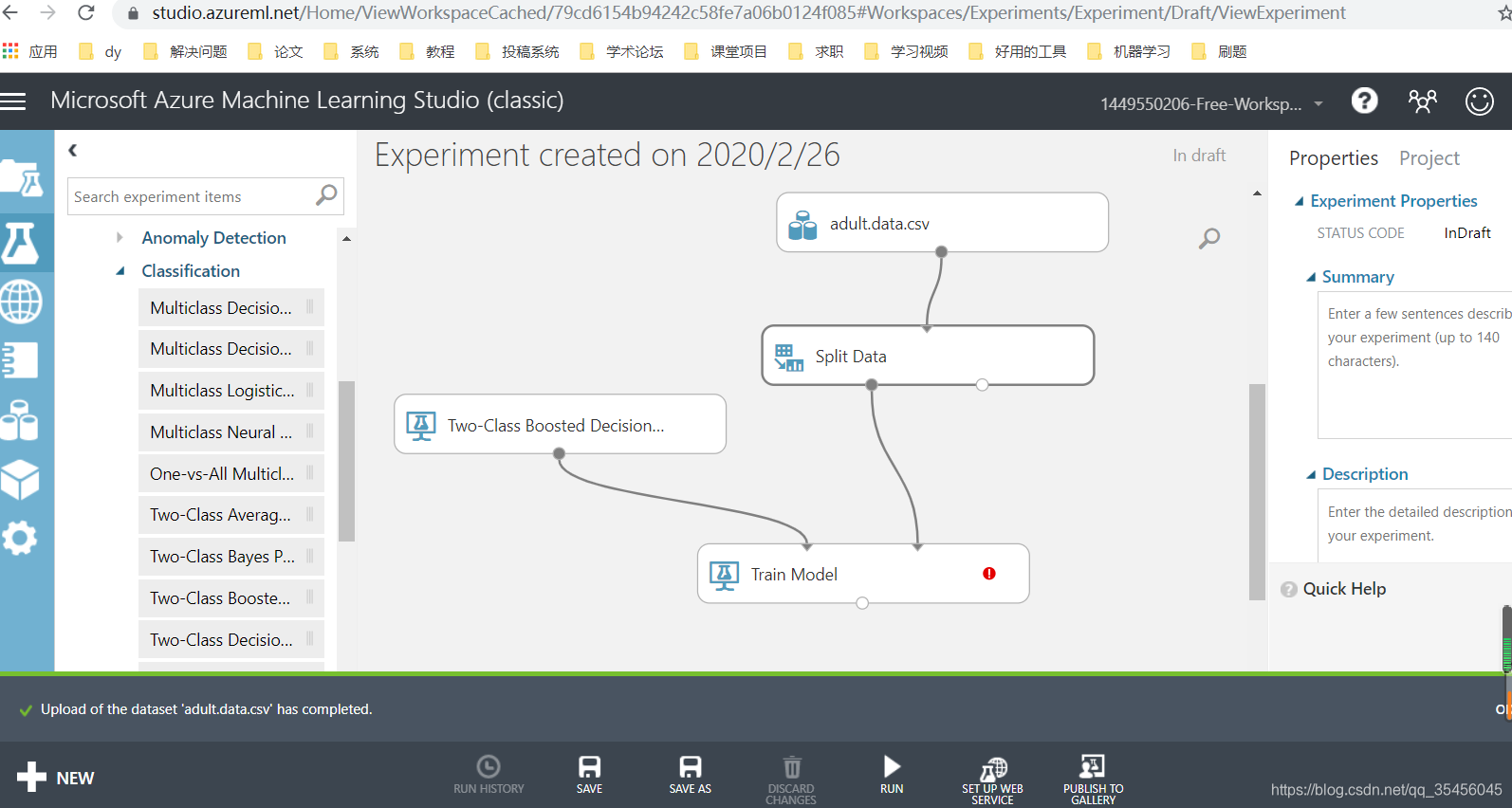Collapse the Classification category
Image resolution: width=1512 pixels, height=808 pixels.
(120, 271)
